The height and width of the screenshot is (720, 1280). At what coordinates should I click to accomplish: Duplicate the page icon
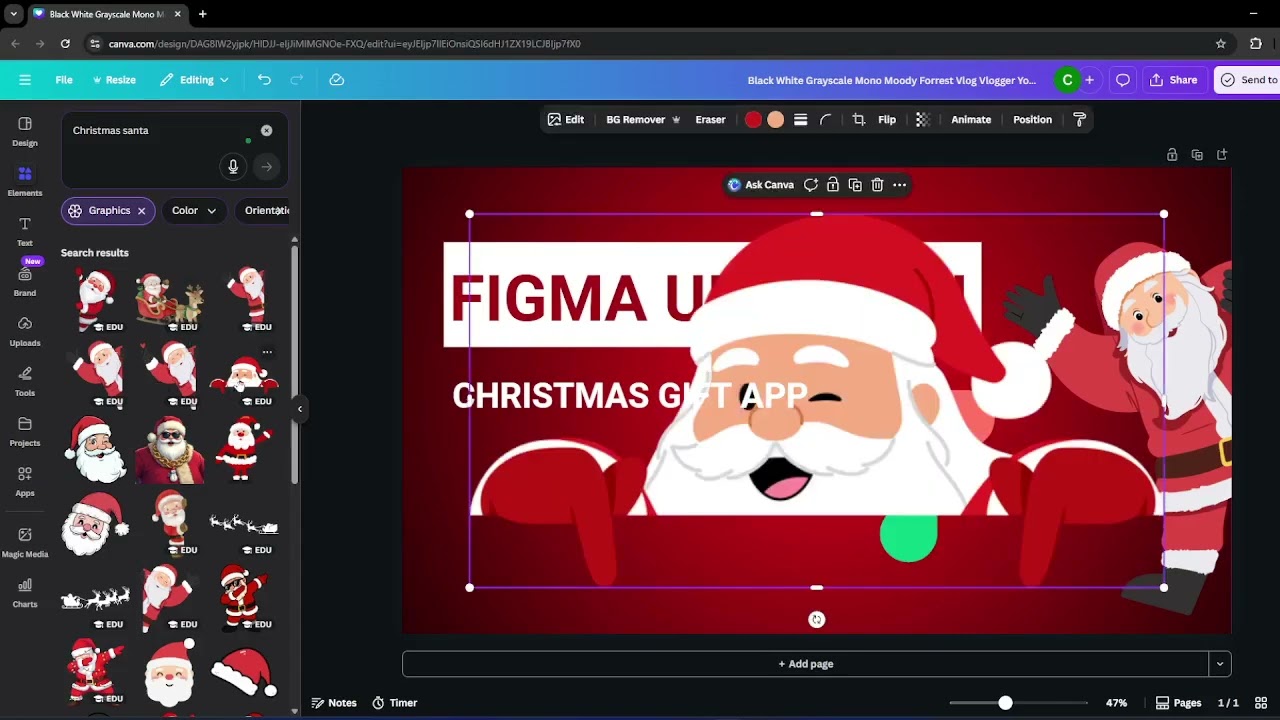[1197, 155]
